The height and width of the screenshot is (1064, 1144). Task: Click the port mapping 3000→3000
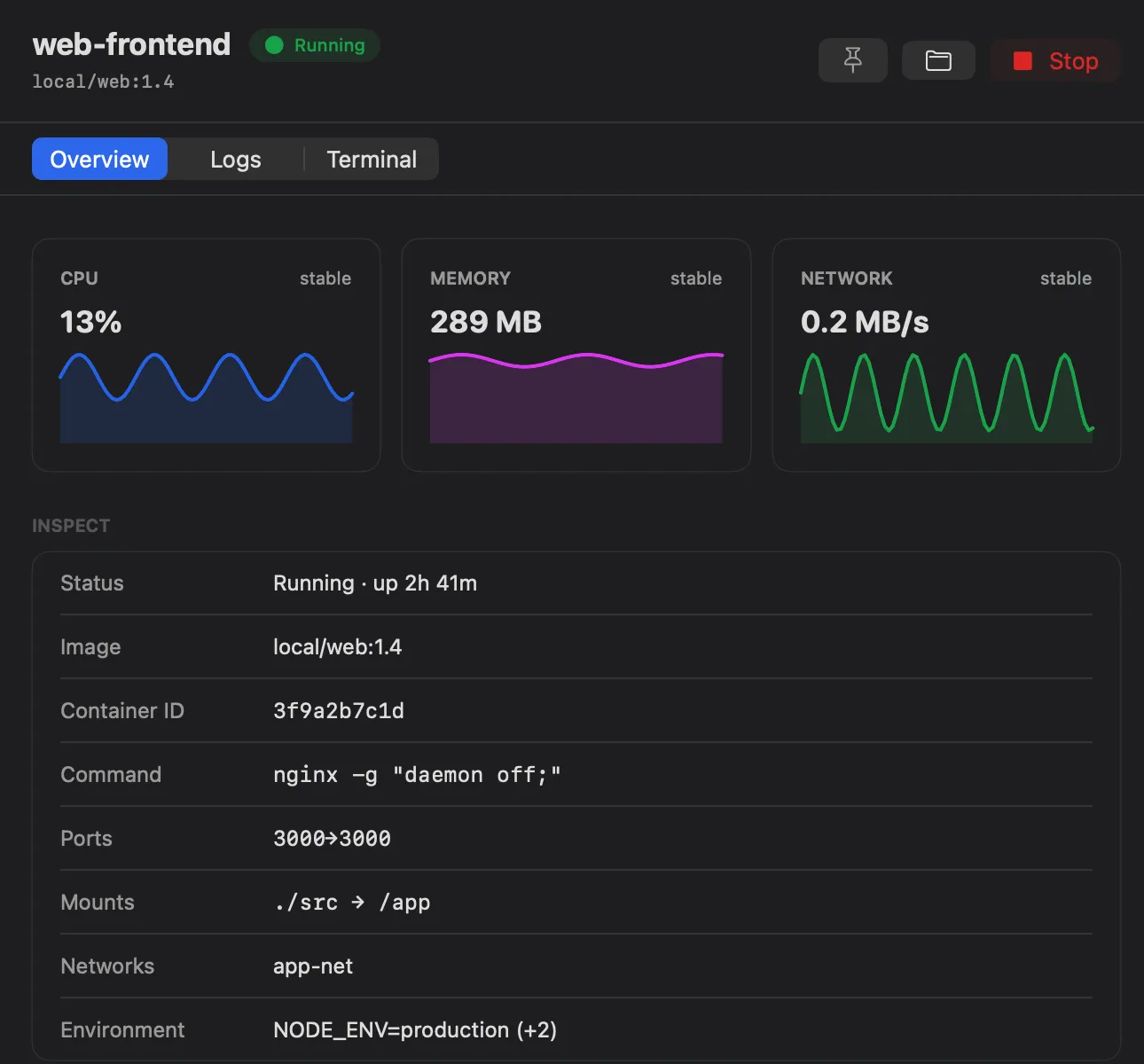pos(332,838)
